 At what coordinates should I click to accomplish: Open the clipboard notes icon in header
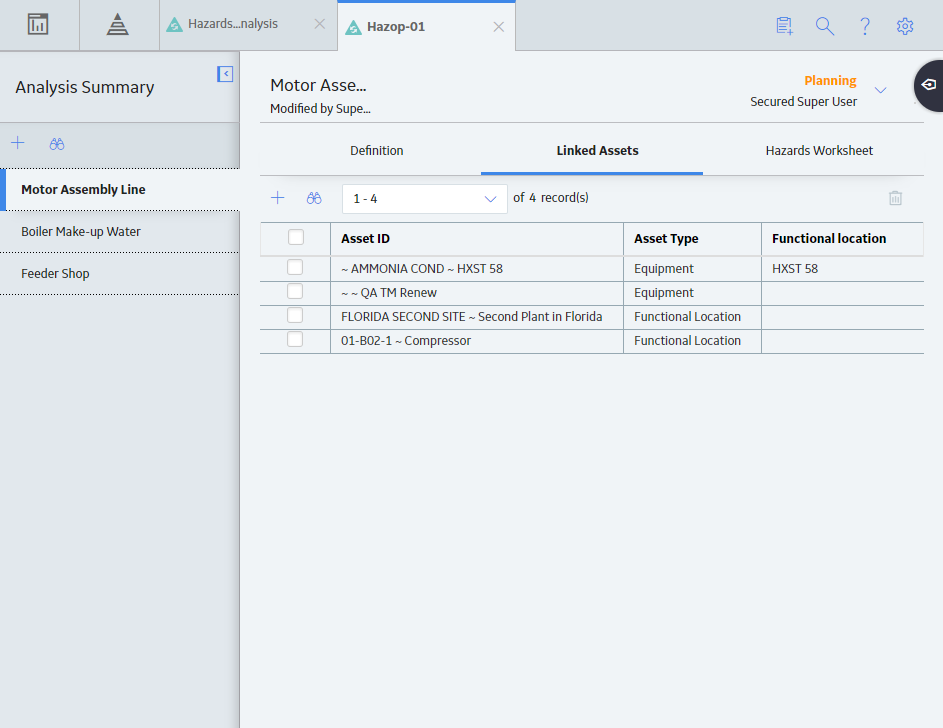(784, 26)
